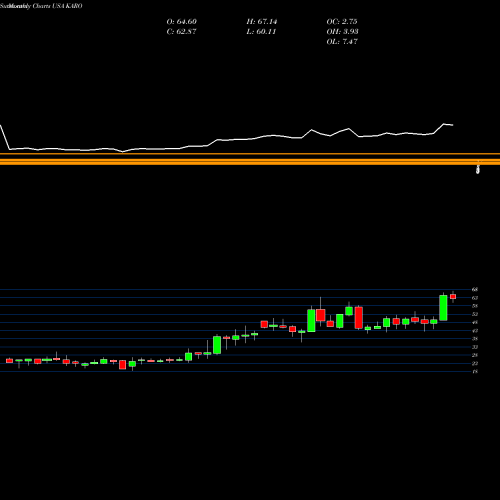Click the last red candle at far right
The image size is (500, 500).
pyautogui.click(x=453, y=297)
